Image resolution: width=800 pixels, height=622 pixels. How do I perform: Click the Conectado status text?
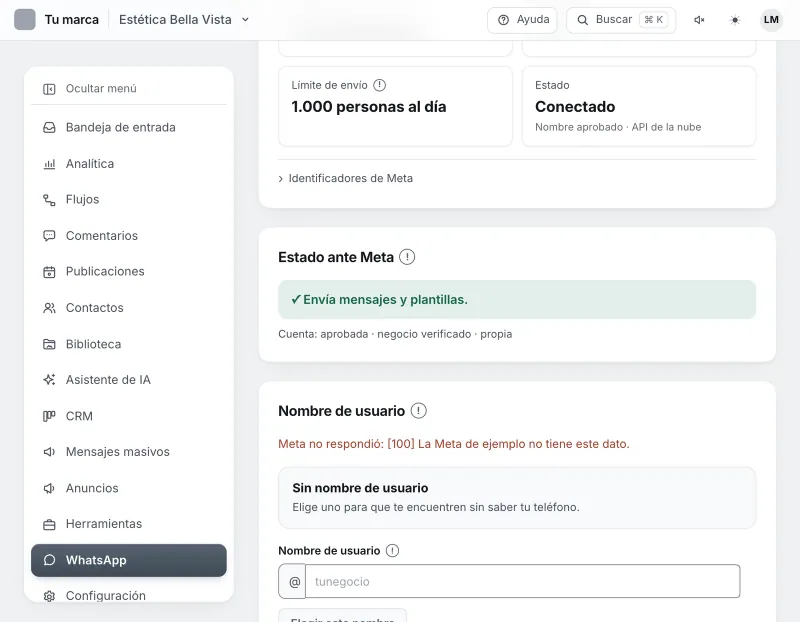pyautogui.click(x=575, y=107)
